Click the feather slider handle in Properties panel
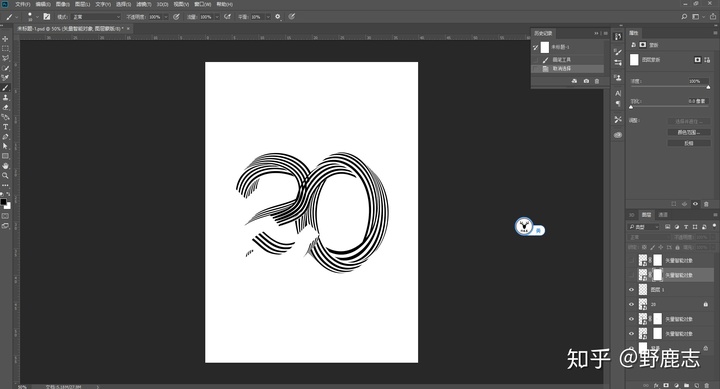 click(x=631, y=107)
